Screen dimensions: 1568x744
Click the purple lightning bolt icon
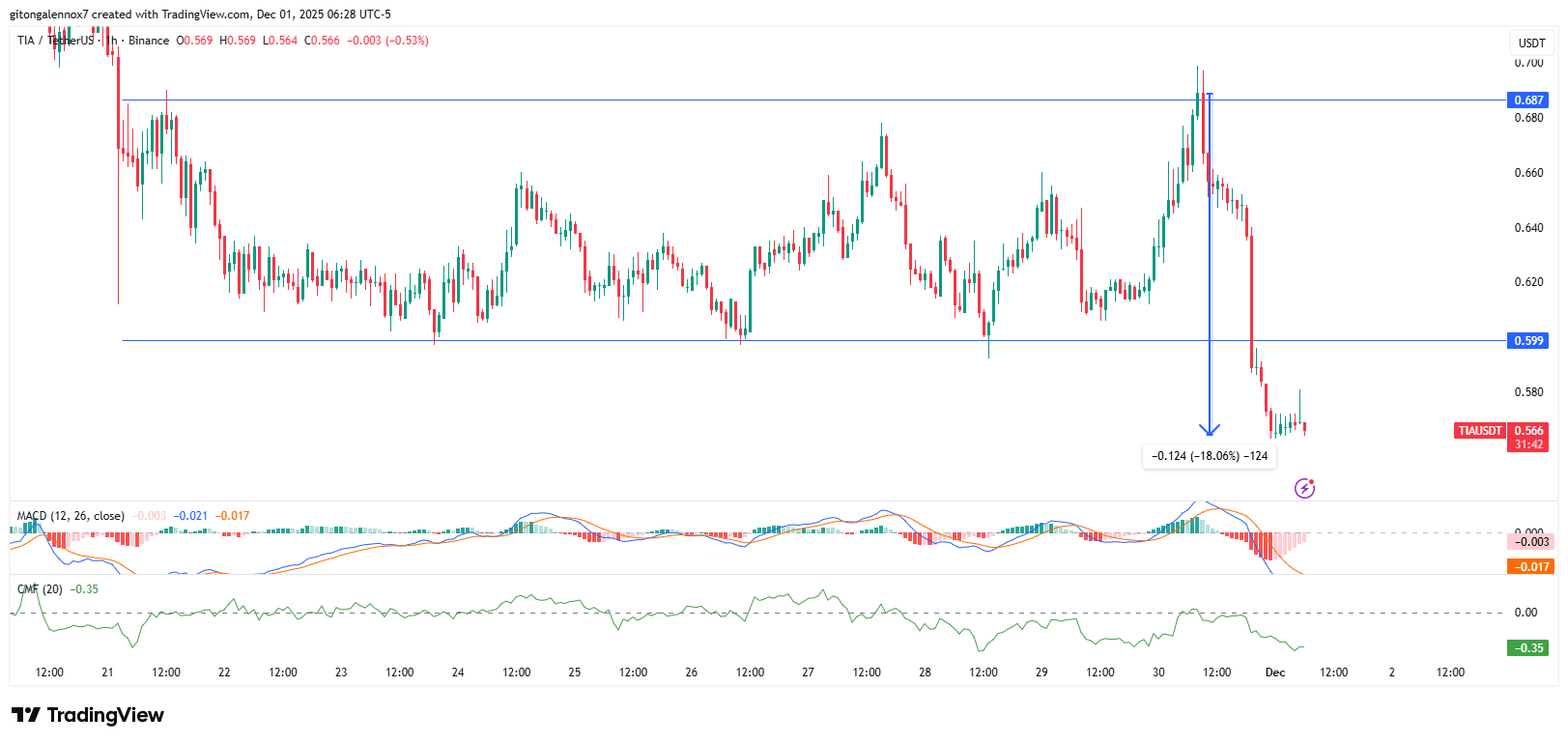click(x=1304, y=488)
